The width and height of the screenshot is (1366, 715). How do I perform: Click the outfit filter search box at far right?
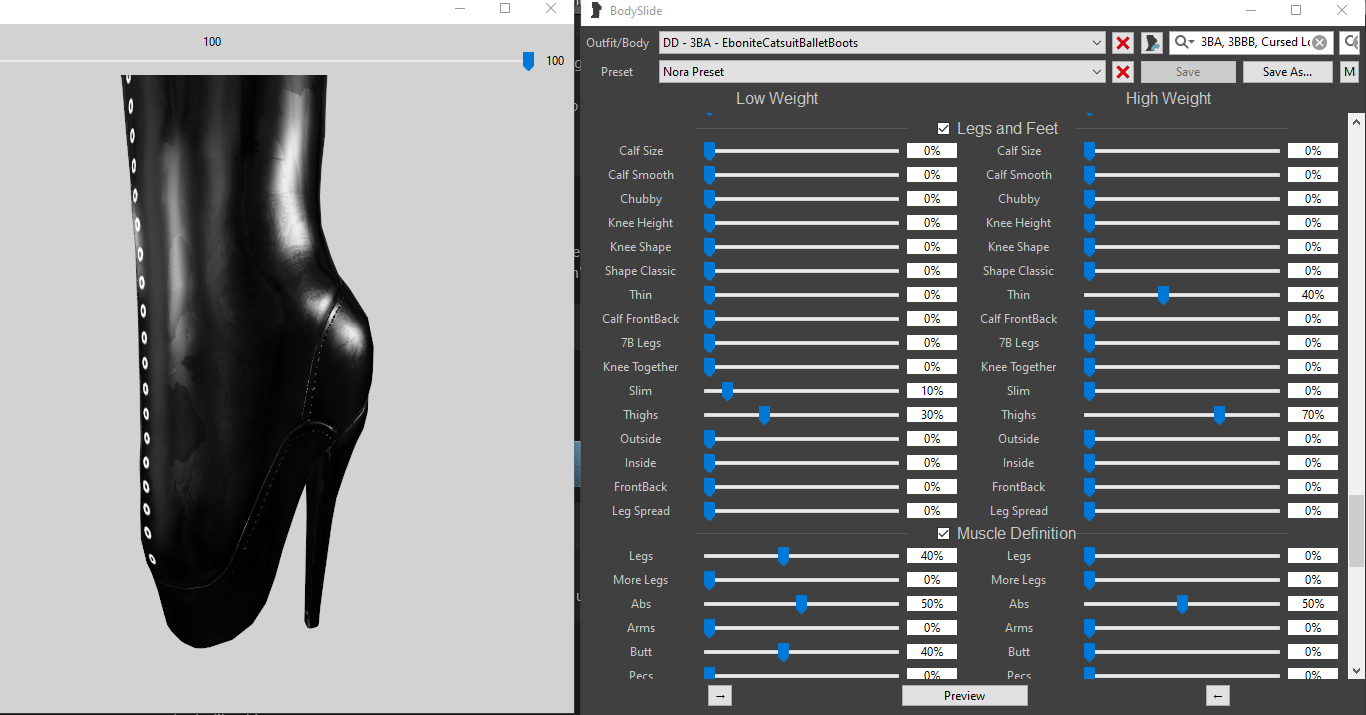1350,42
